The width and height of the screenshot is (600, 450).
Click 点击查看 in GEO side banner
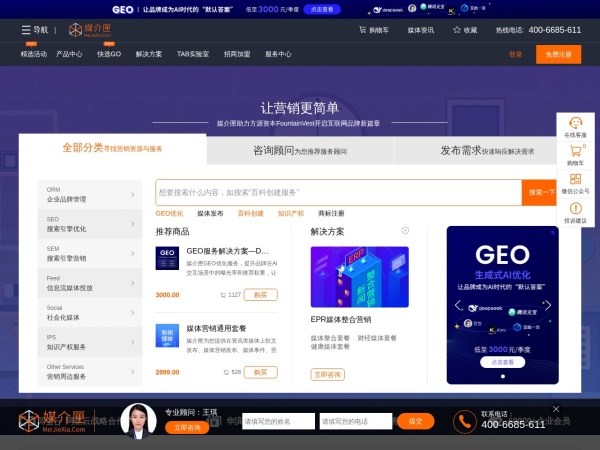502,362
